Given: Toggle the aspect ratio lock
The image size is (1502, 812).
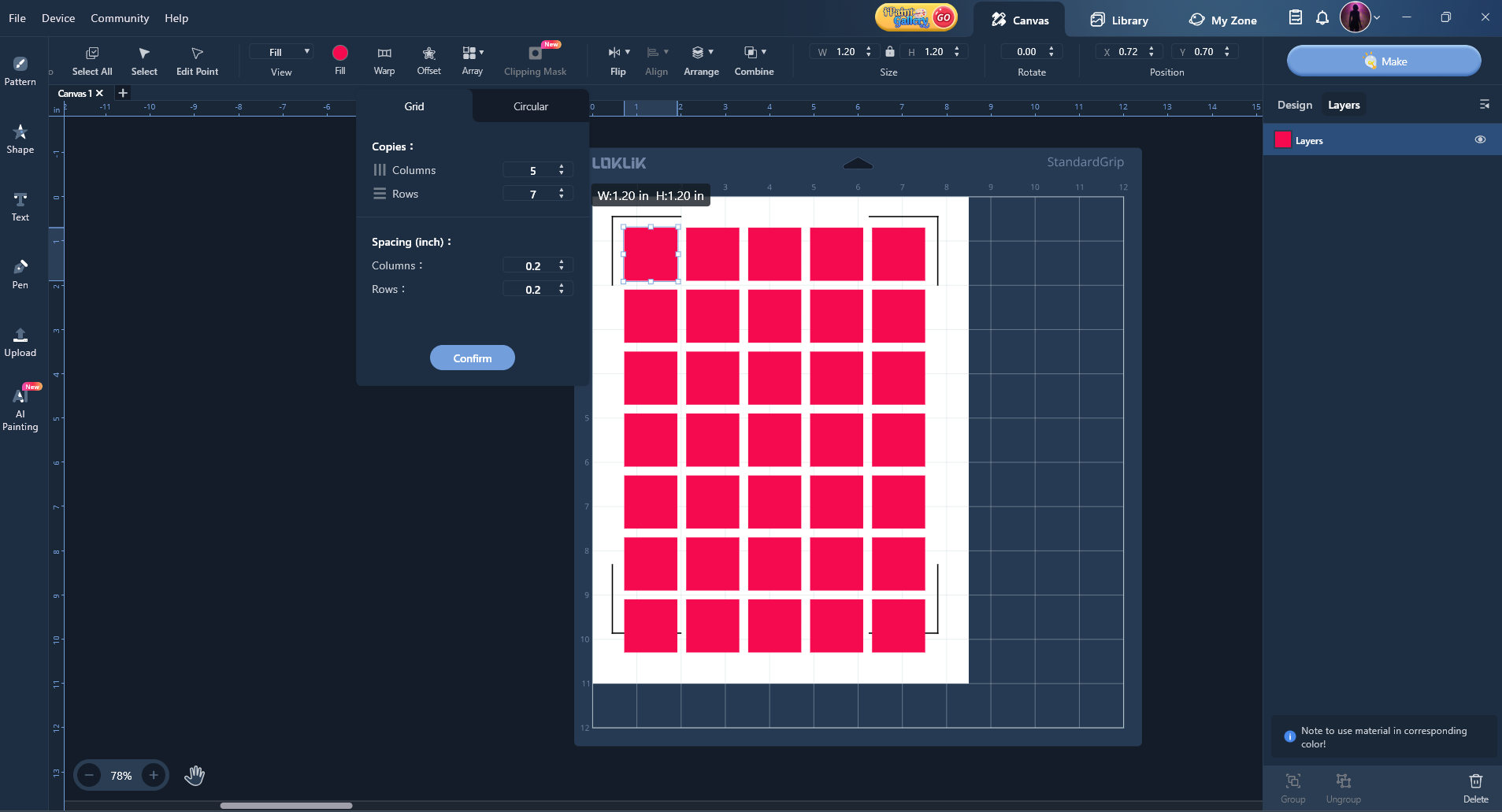Looking at the screenshot, I should click(889, 52).
